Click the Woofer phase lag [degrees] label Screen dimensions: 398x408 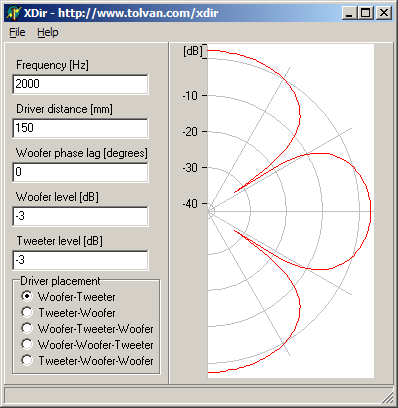pyautogui.click(x=82, y=153)
